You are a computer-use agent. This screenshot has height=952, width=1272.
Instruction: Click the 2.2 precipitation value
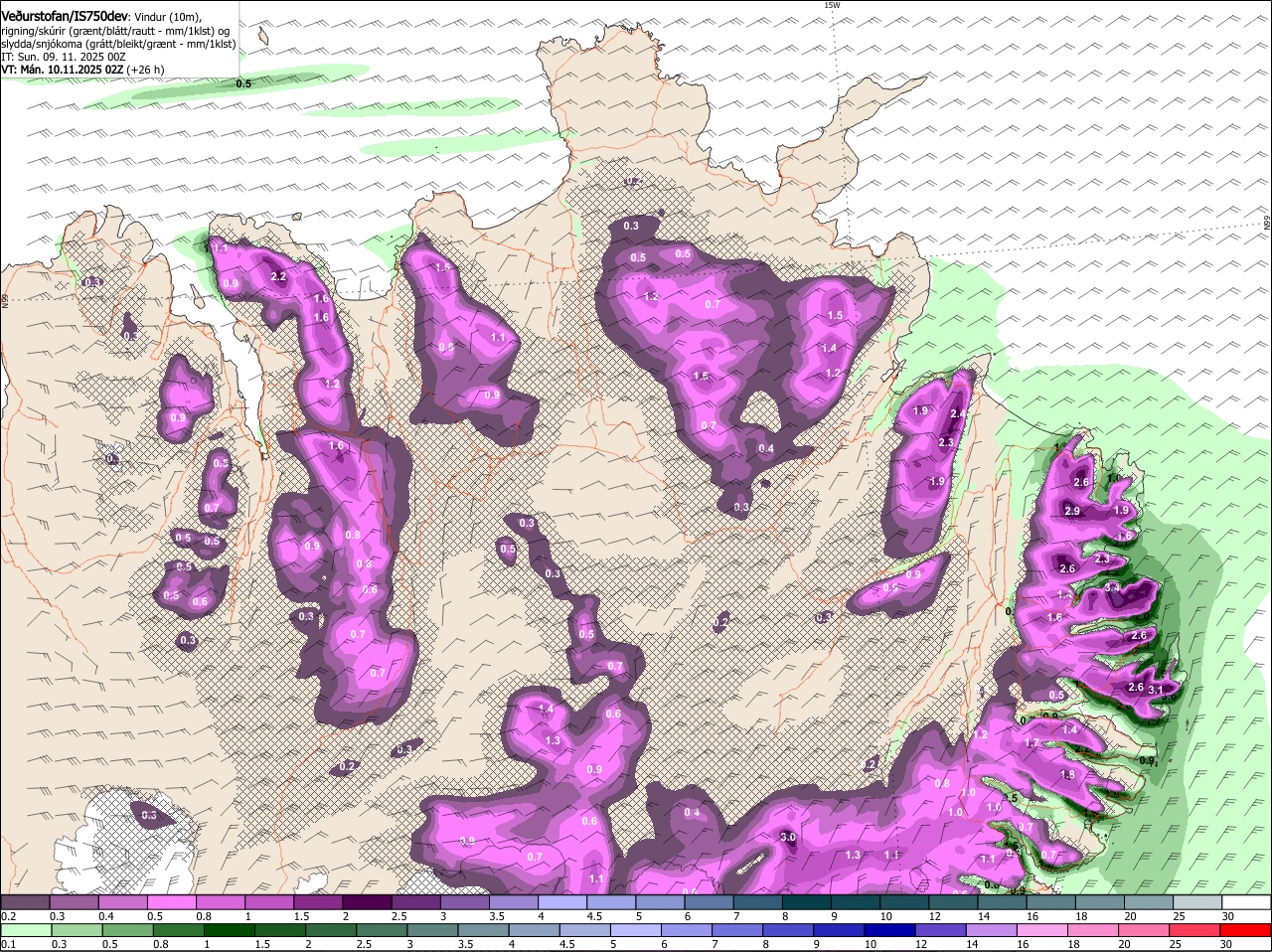(x=278, y=276)
